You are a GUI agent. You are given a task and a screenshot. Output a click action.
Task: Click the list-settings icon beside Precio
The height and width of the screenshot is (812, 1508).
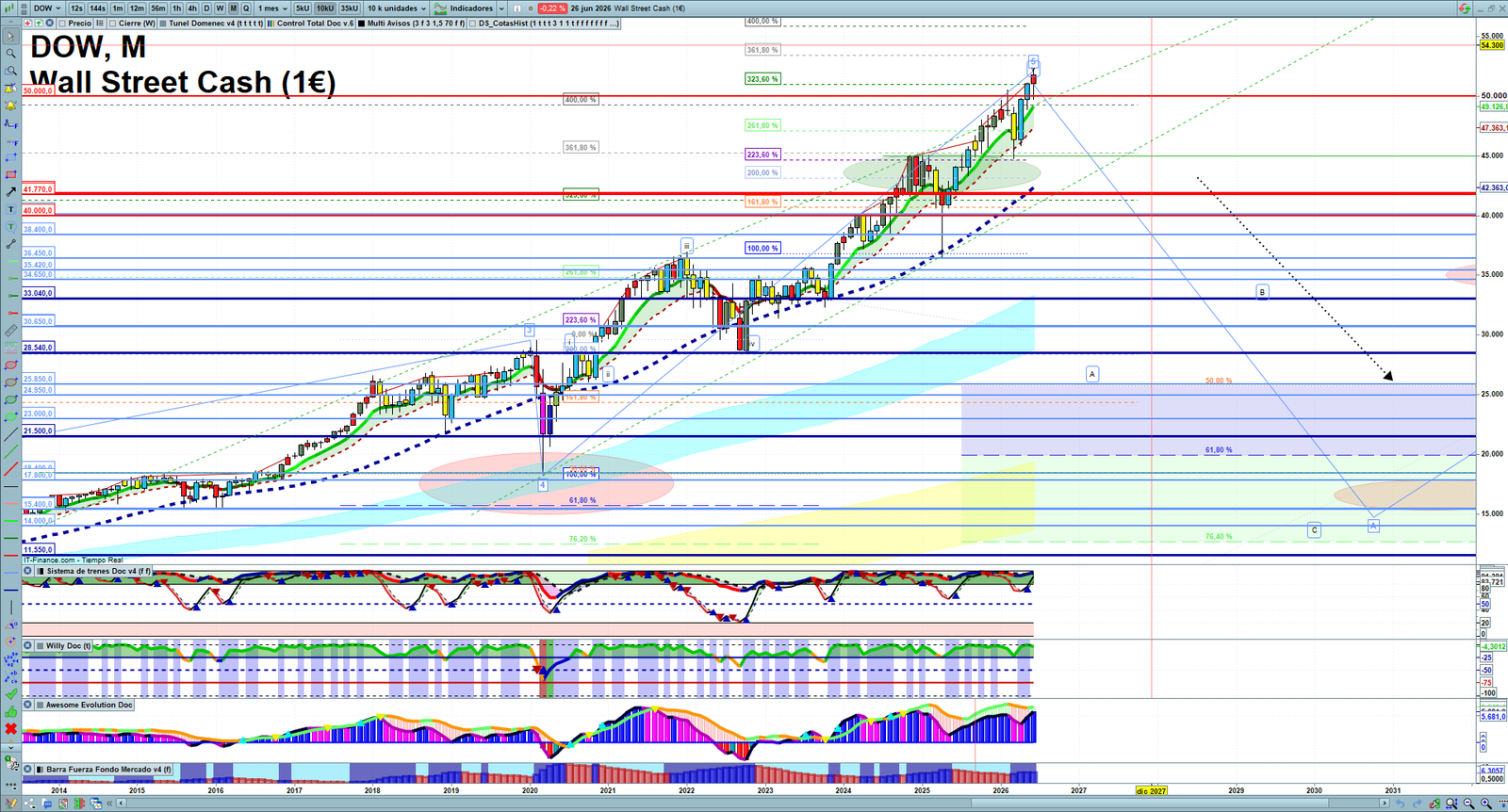pyautogui.click(x=100, y=23)
